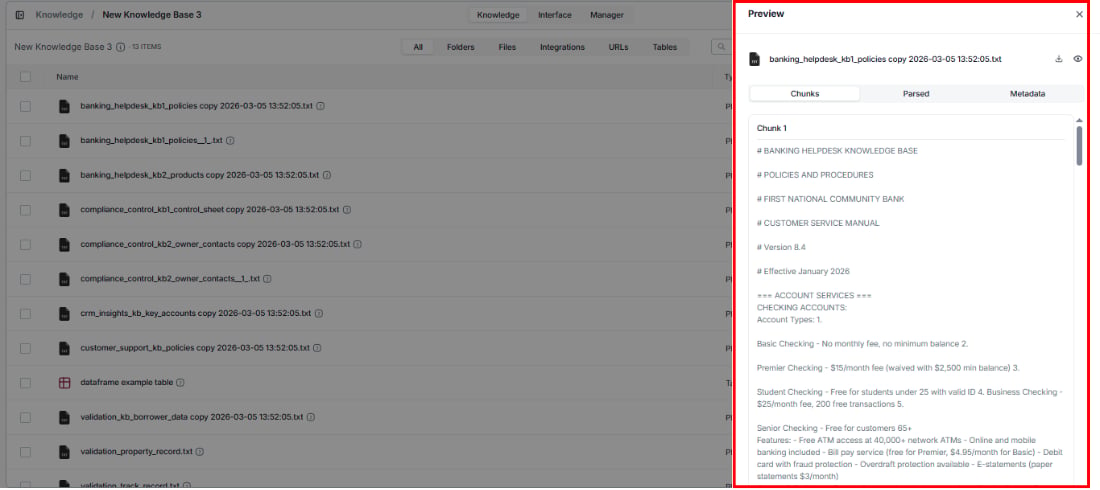Check the box for customer_support_kb_policies copy

[25, 348]
